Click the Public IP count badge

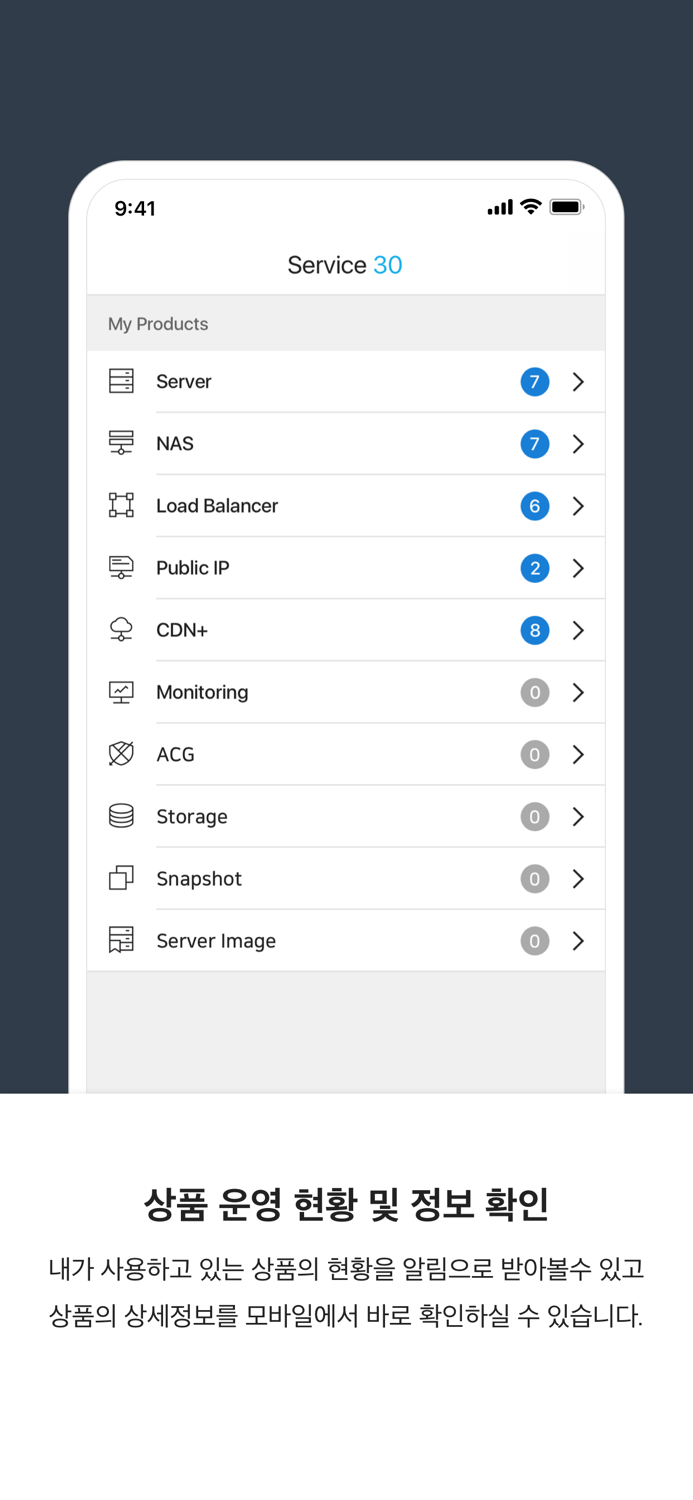point(535,568)
